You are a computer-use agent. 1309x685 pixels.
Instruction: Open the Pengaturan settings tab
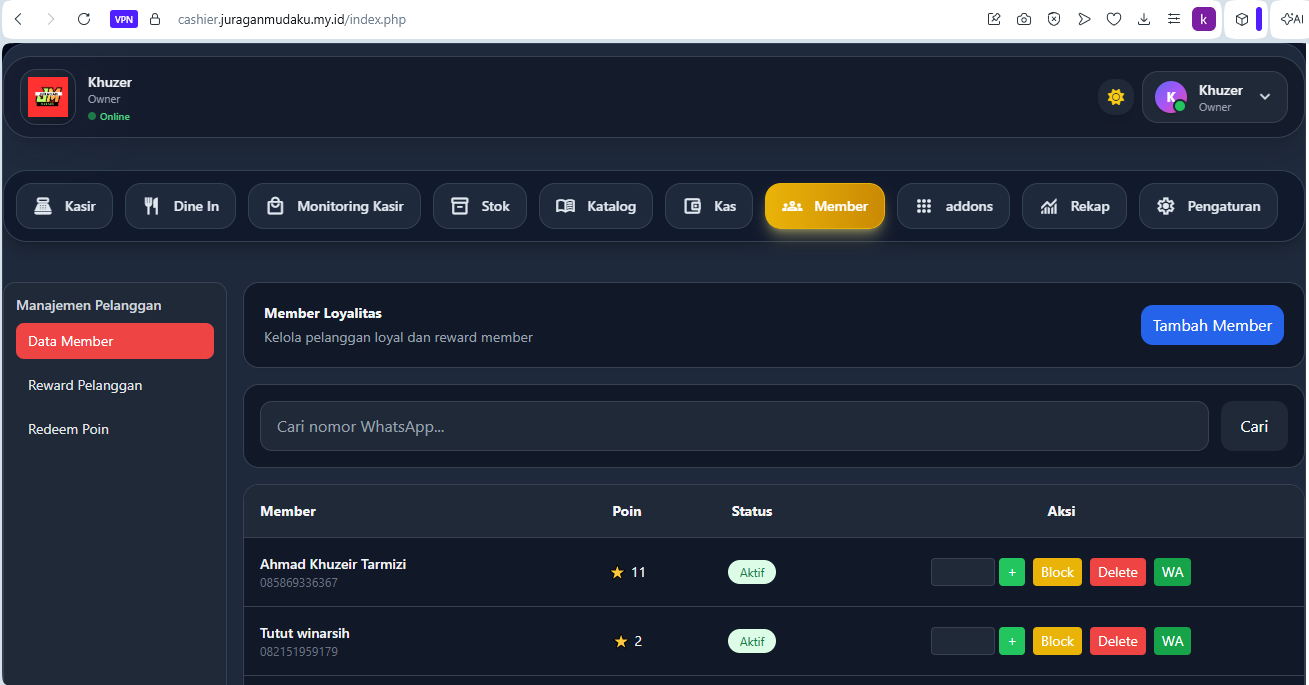[x=1209, y=206]
